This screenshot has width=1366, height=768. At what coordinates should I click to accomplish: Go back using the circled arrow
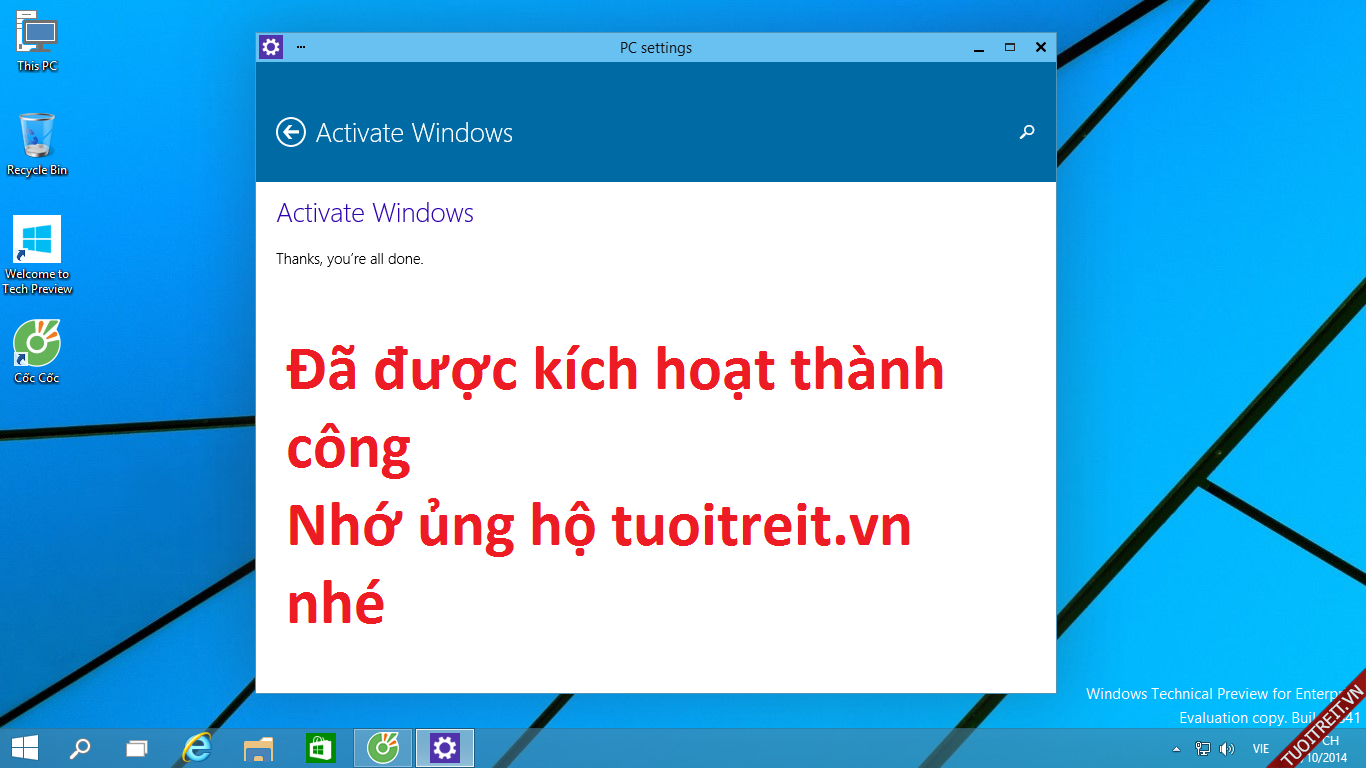[291, 132]
